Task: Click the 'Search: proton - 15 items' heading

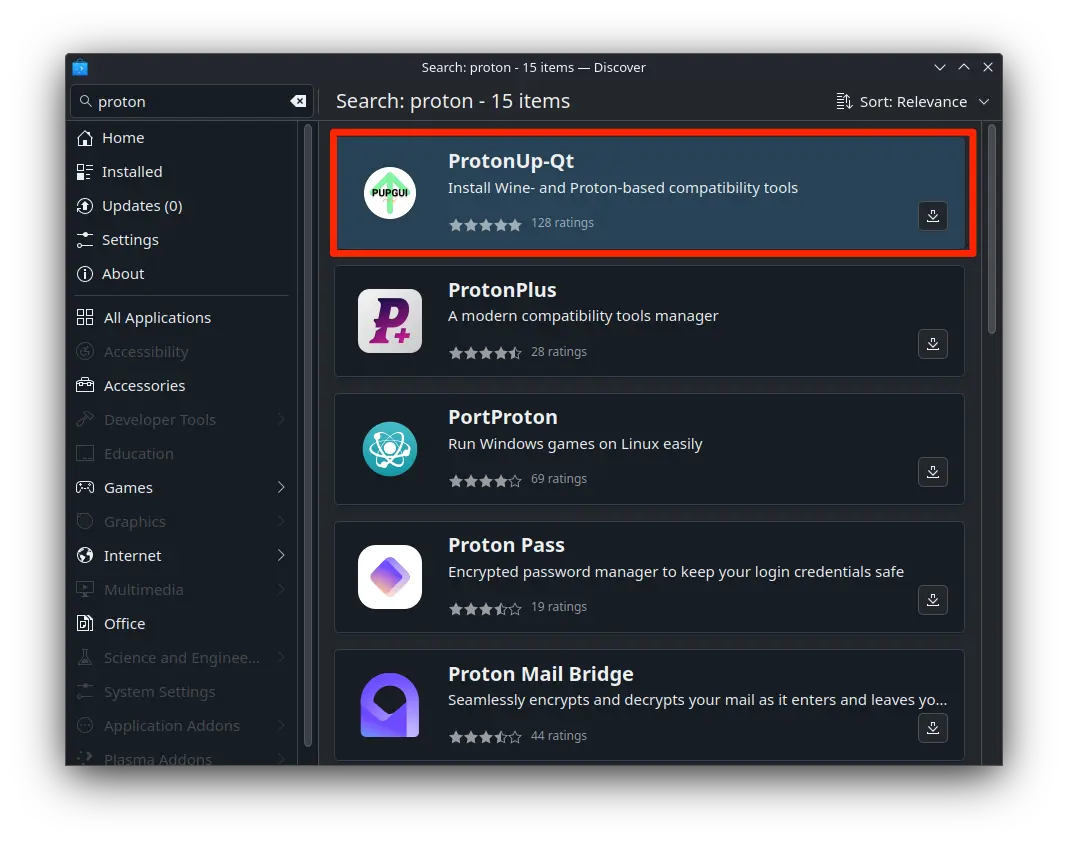Action: [x=453, y=101]
